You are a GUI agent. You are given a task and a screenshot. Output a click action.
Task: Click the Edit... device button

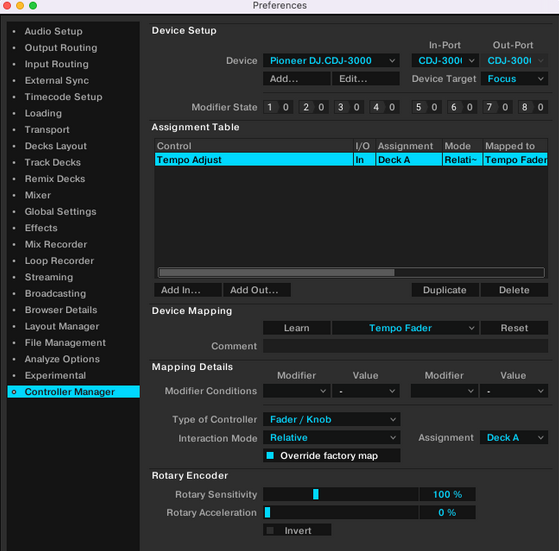[x=365, y=79]
